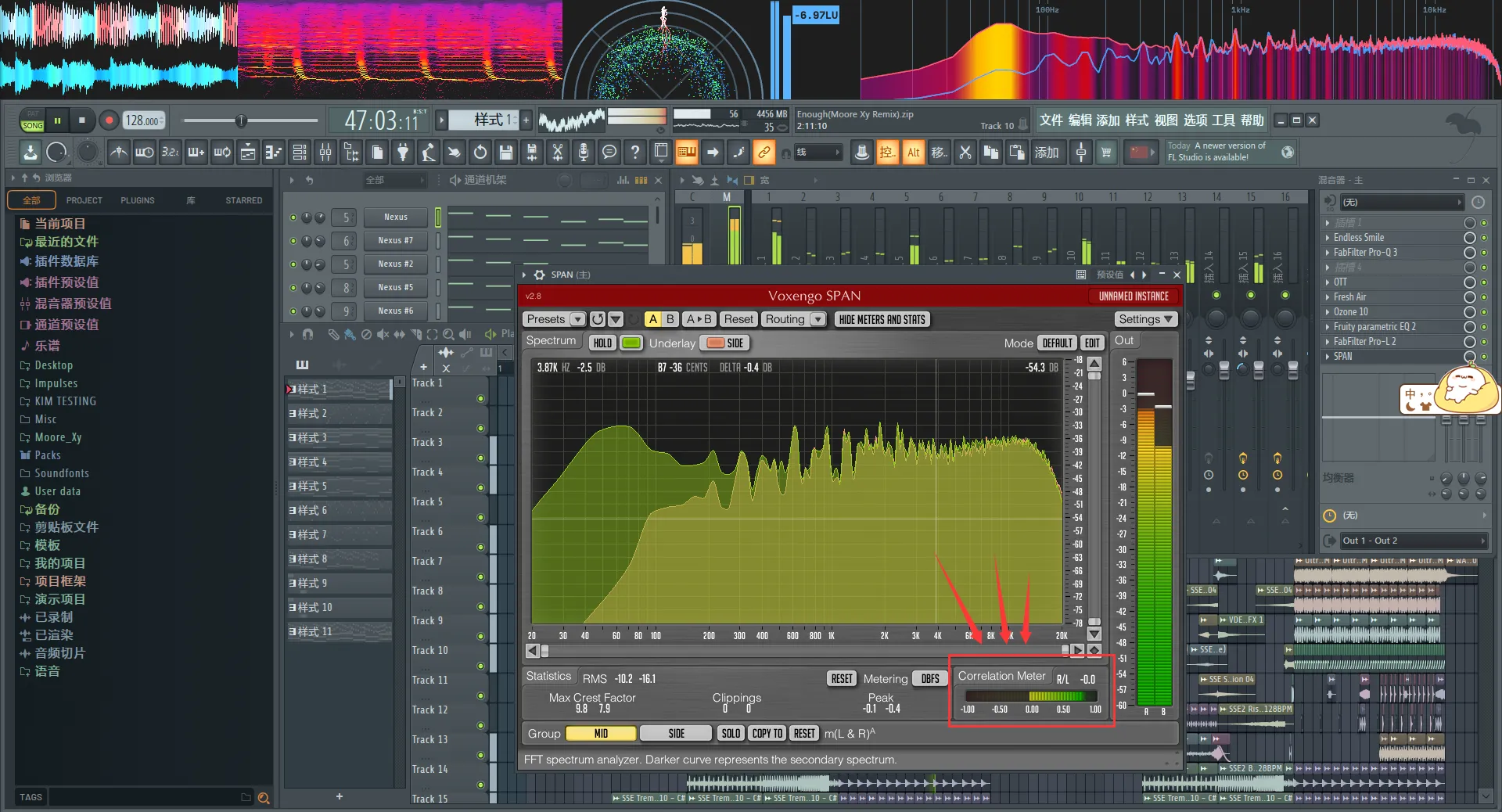
Task: Click the HIDE METERS AND STATS button
Action: 882,319
